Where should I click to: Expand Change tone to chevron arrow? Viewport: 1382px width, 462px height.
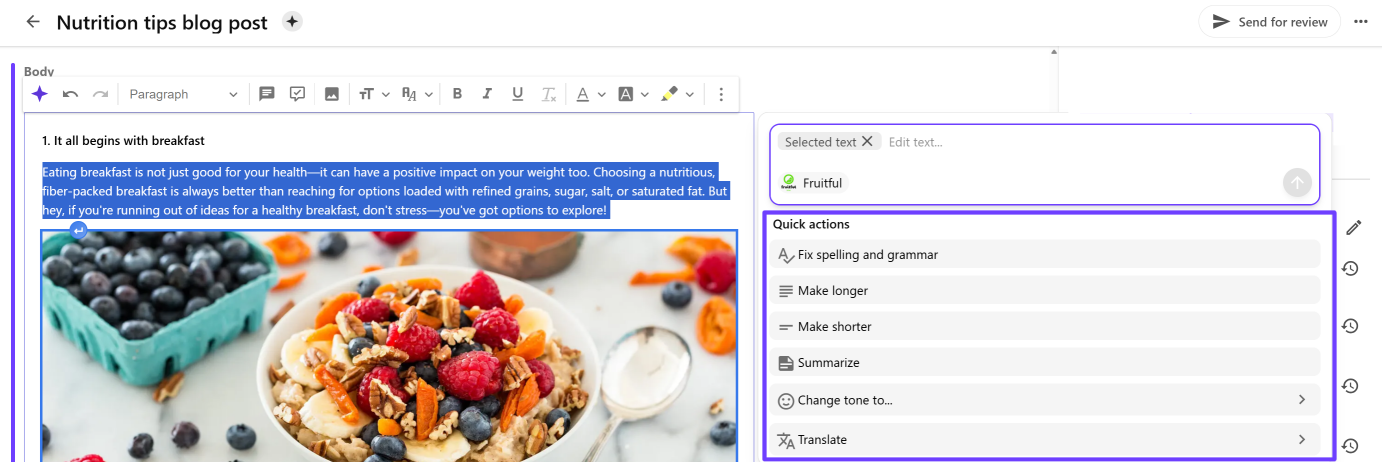[x=1302, y=399]
